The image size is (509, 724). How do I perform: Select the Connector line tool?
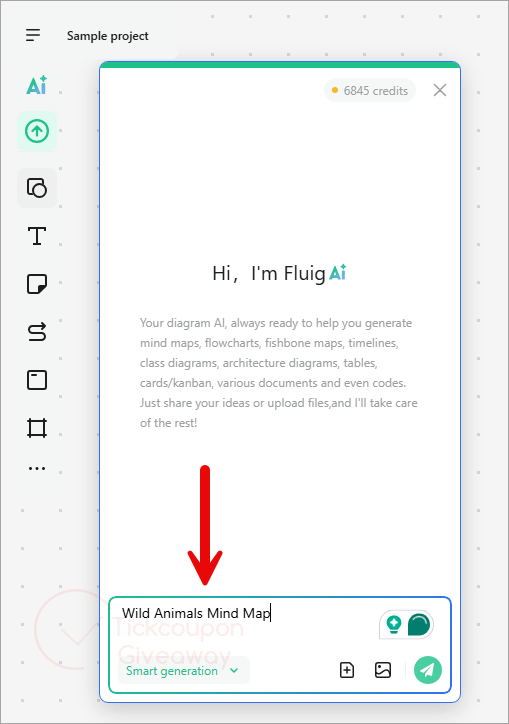(x=37, y=332)
